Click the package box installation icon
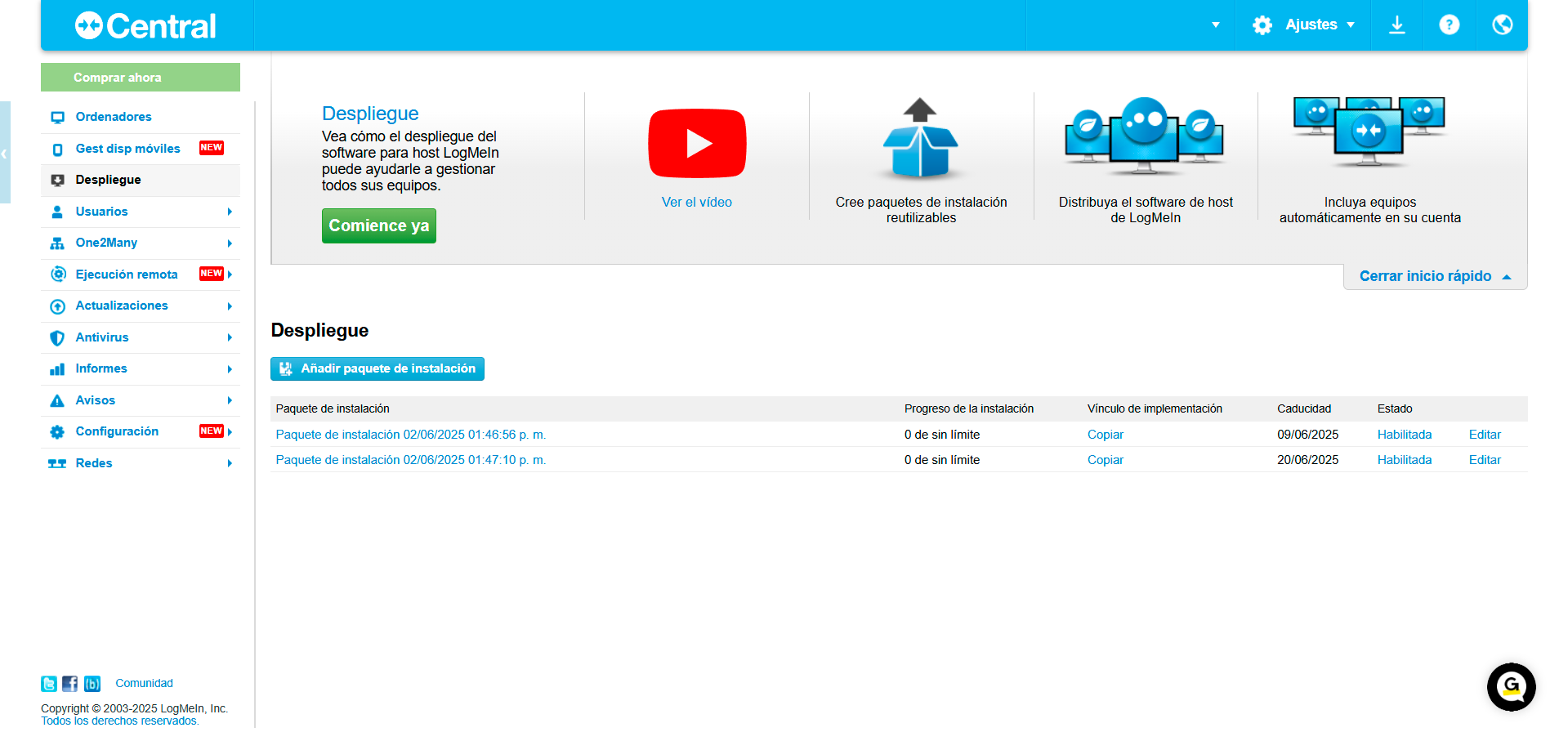 [x=920, y=139]
